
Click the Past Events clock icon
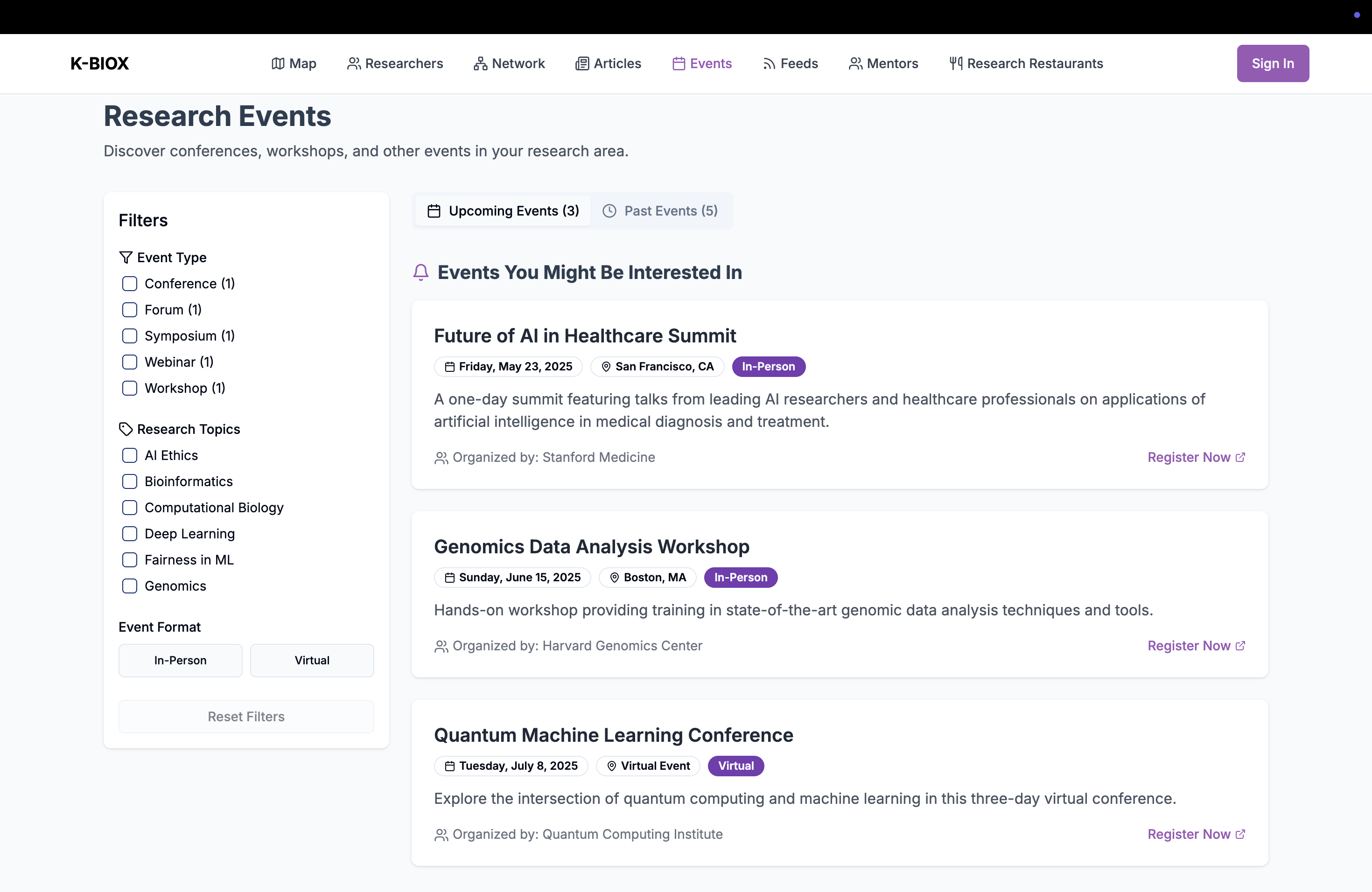point(609,211)
